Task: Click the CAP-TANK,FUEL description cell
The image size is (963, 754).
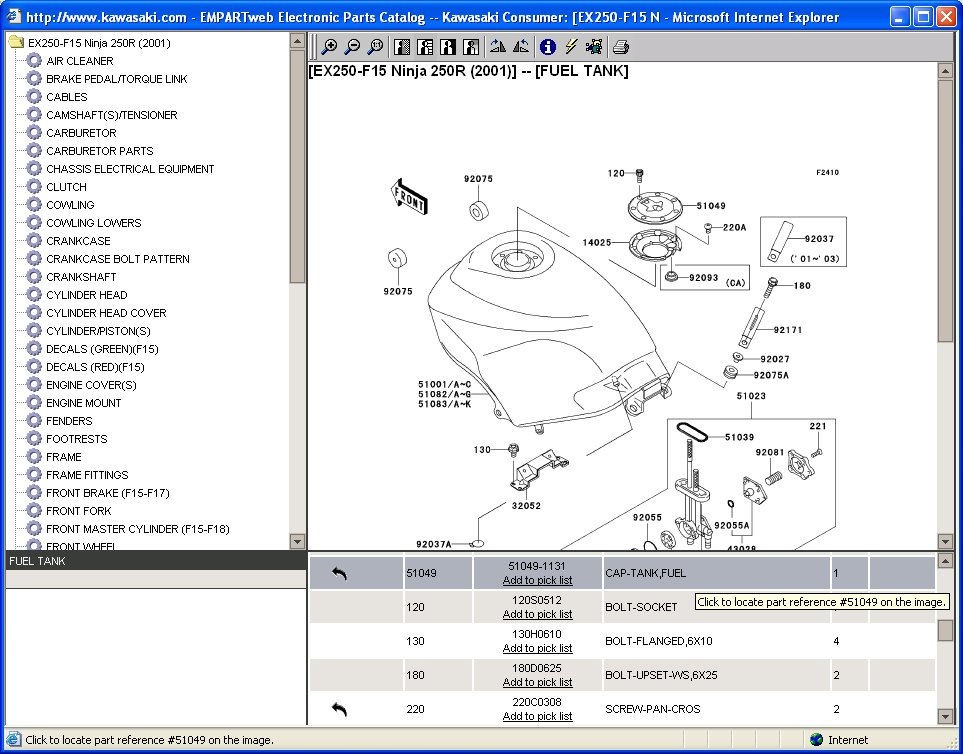Action: tap(717, 573)
